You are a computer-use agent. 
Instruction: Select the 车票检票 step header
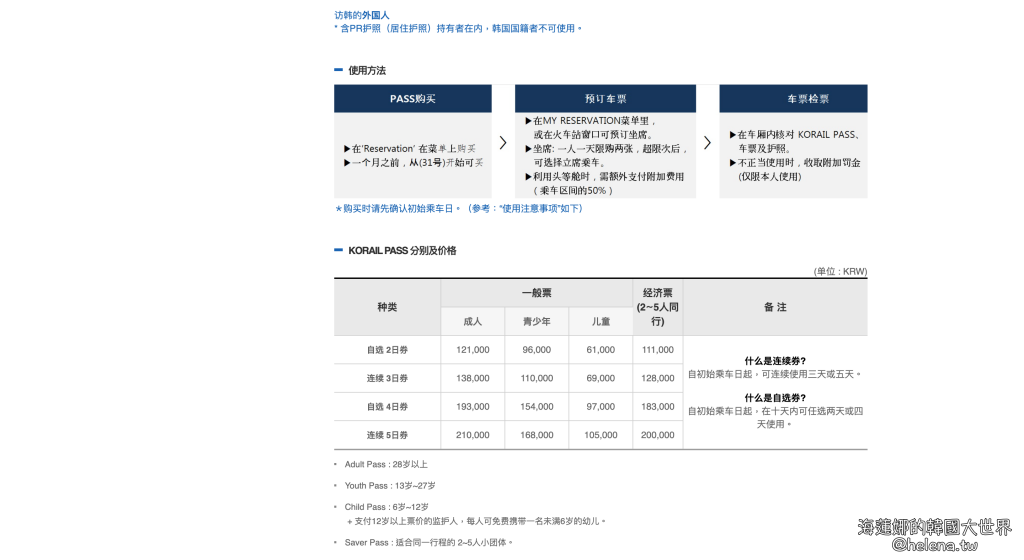pos(793,99)
